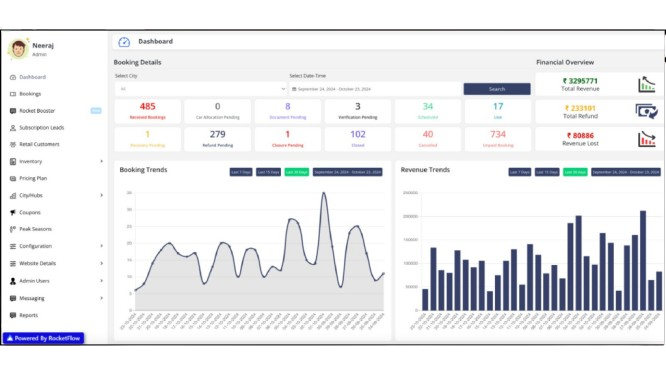Open the Coupons menu item

click(30, 212)
